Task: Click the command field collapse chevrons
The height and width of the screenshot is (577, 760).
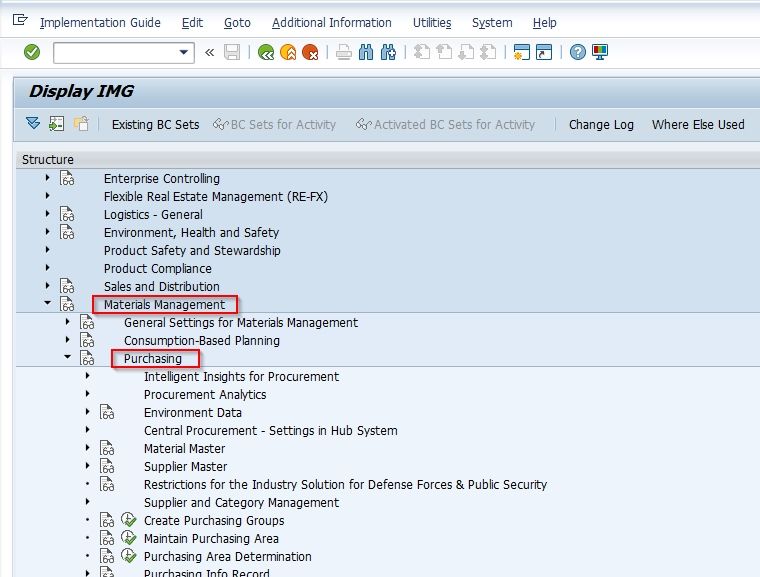Action: tap(209, 52)
